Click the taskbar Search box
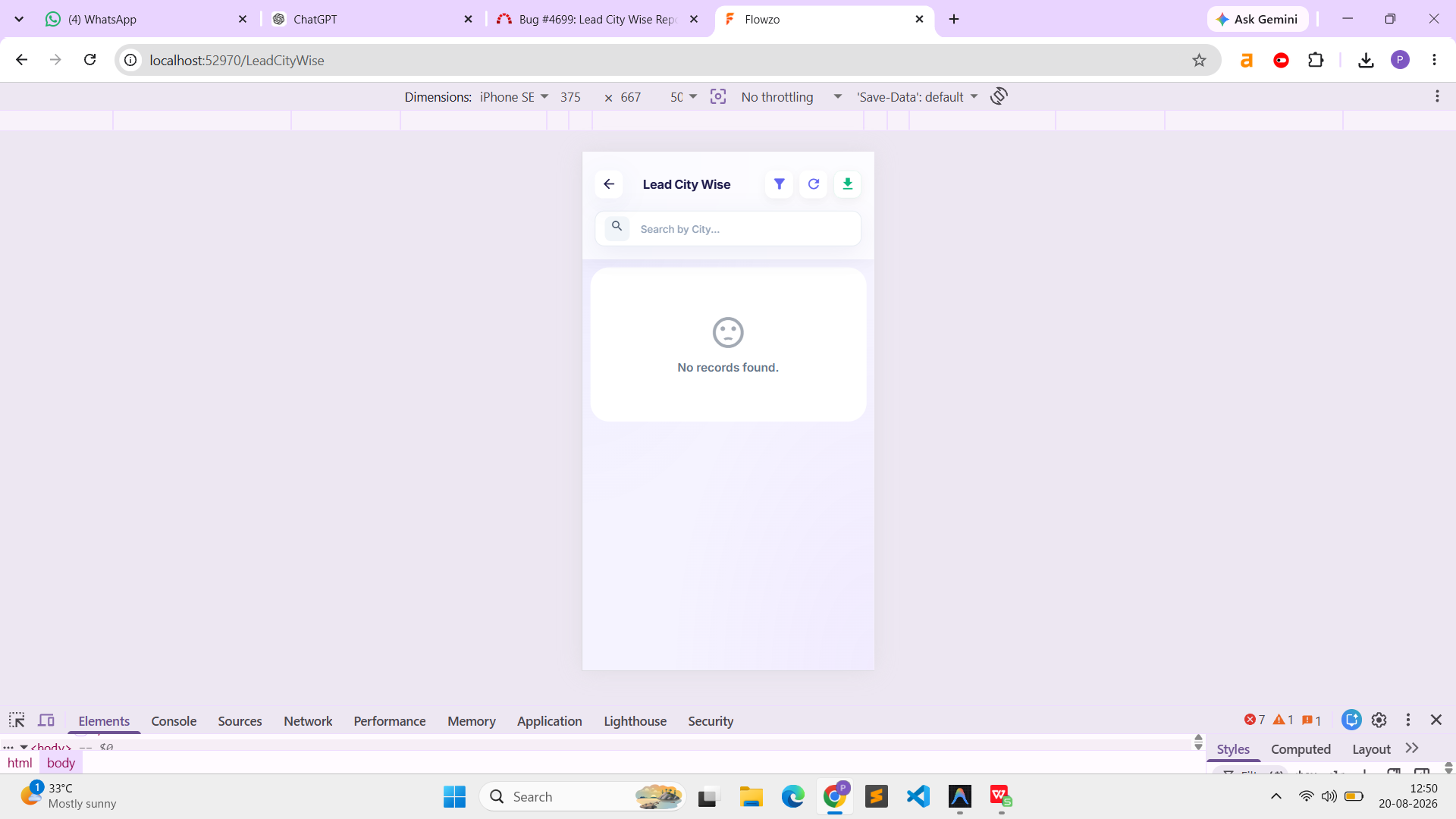This screenshot has width=1456, height=819. click(582, 797)
